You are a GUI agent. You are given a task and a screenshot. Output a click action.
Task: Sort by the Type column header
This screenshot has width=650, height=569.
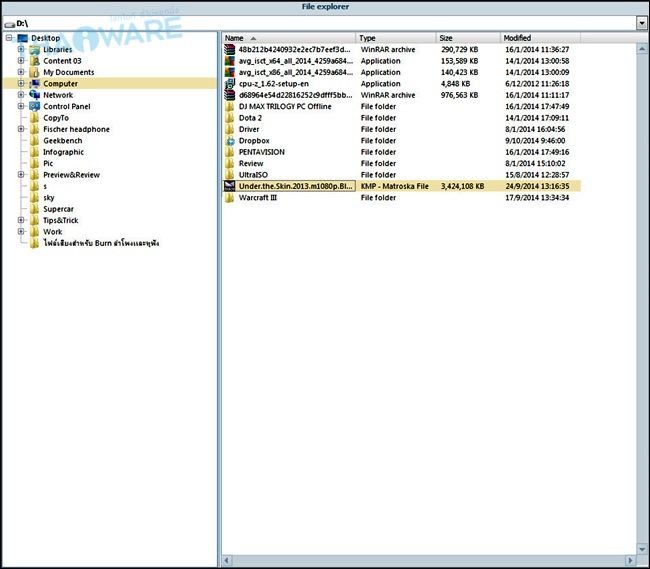[x=396, y=38]
